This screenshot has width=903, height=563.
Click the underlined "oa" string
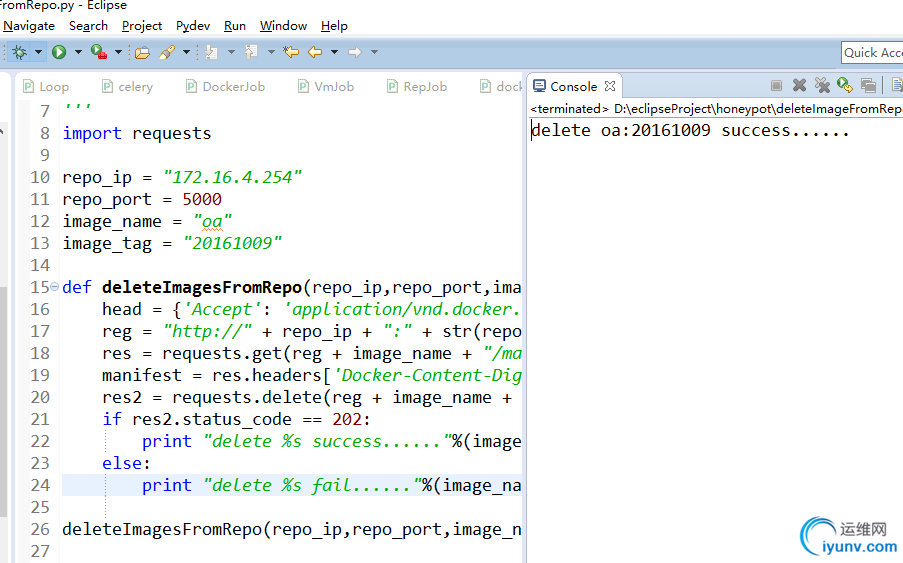coord(213,222)
